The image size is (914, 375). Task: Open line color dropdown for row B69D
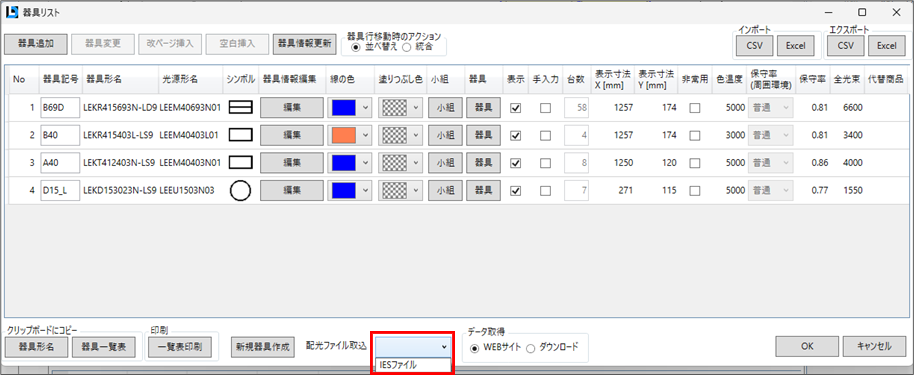pyautogui.click(x=365, y=107)
